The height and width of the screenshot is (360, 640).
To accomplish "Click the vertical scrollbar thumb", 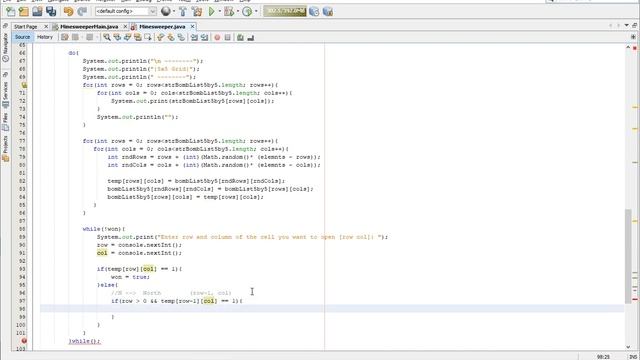I will (628, 256).
